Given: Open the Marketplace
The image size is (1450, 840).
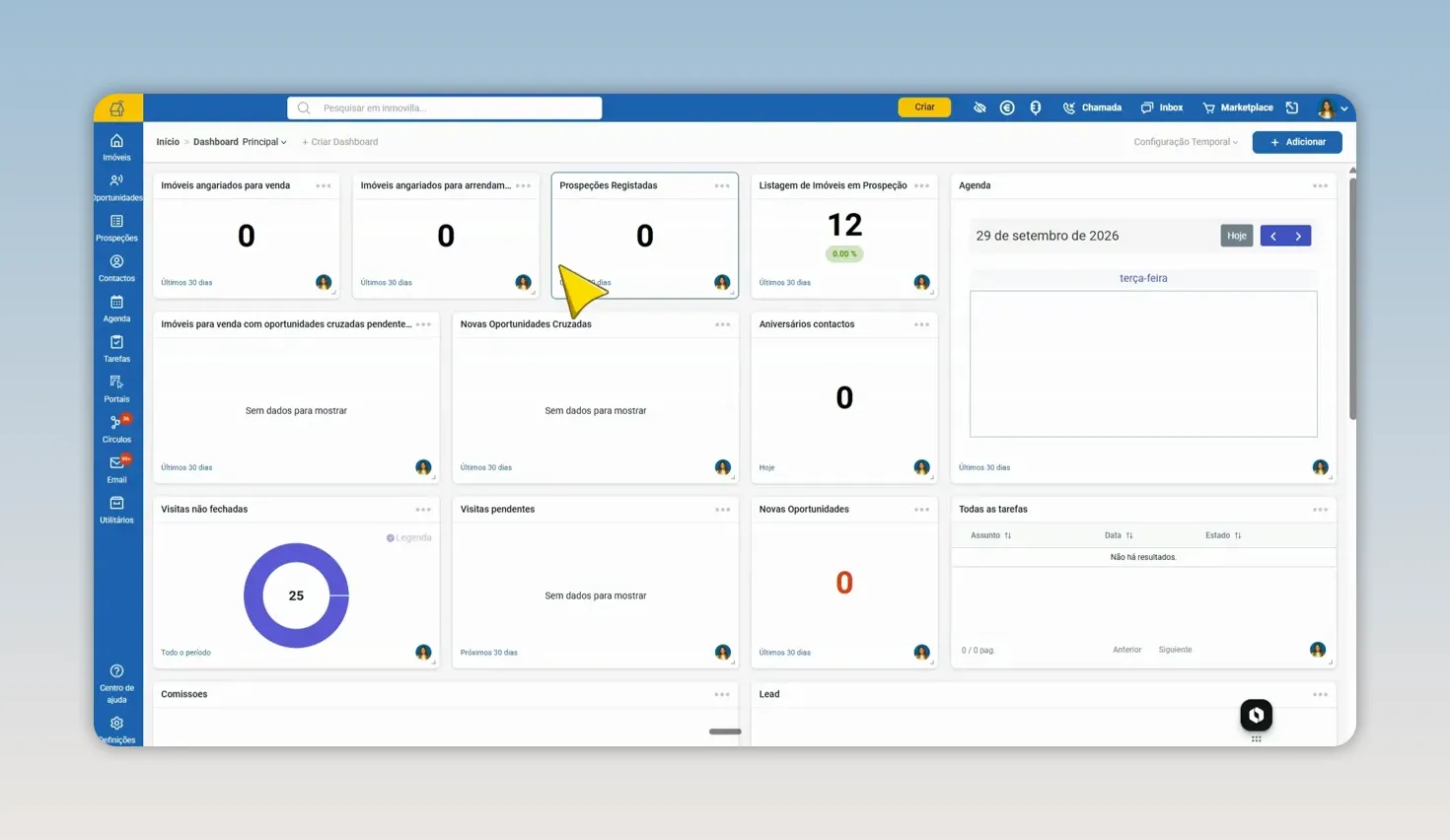Looking at the screenshot, I should (1238, 107).
